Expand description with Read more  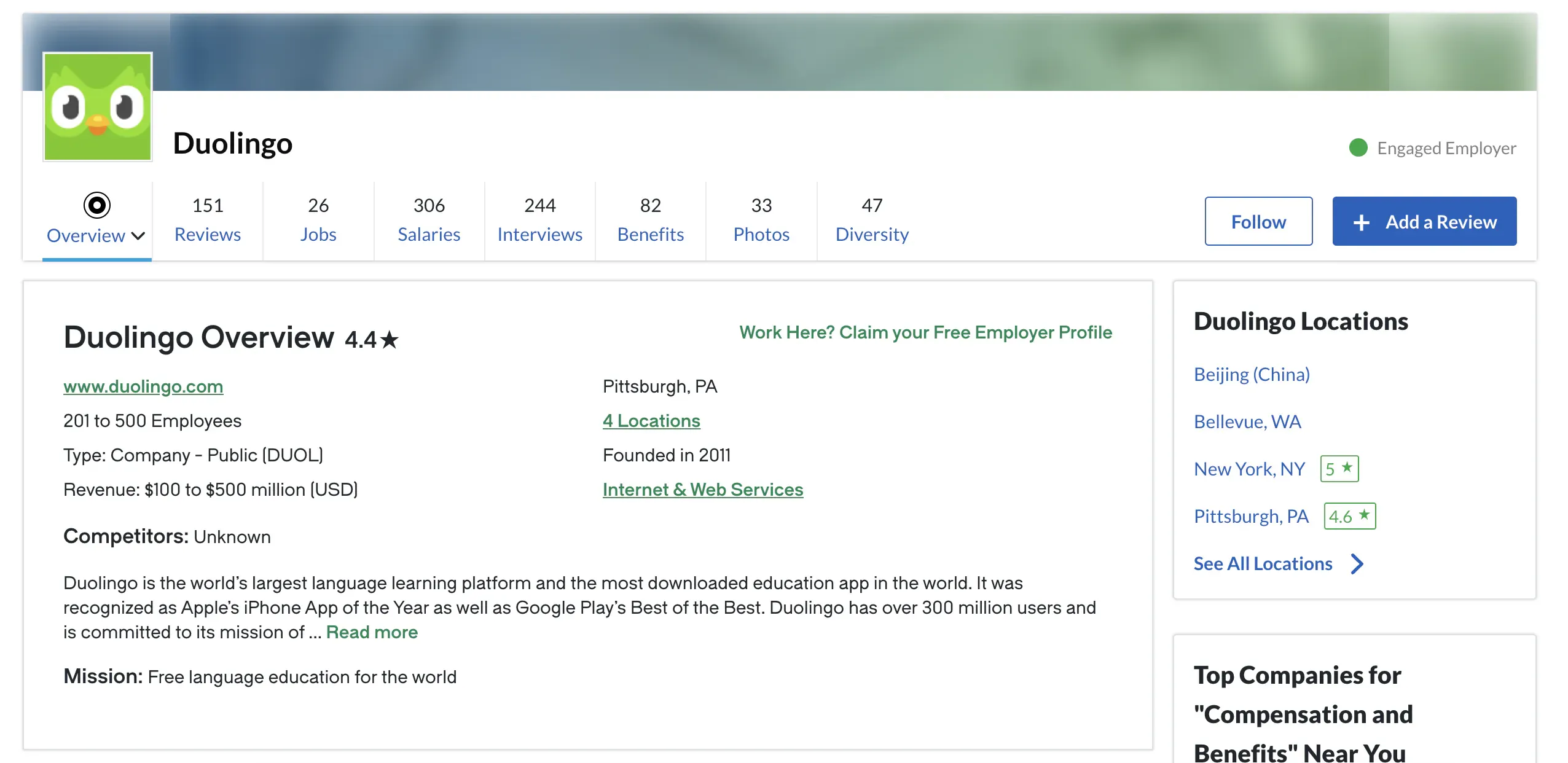click(x=372, y=632)
